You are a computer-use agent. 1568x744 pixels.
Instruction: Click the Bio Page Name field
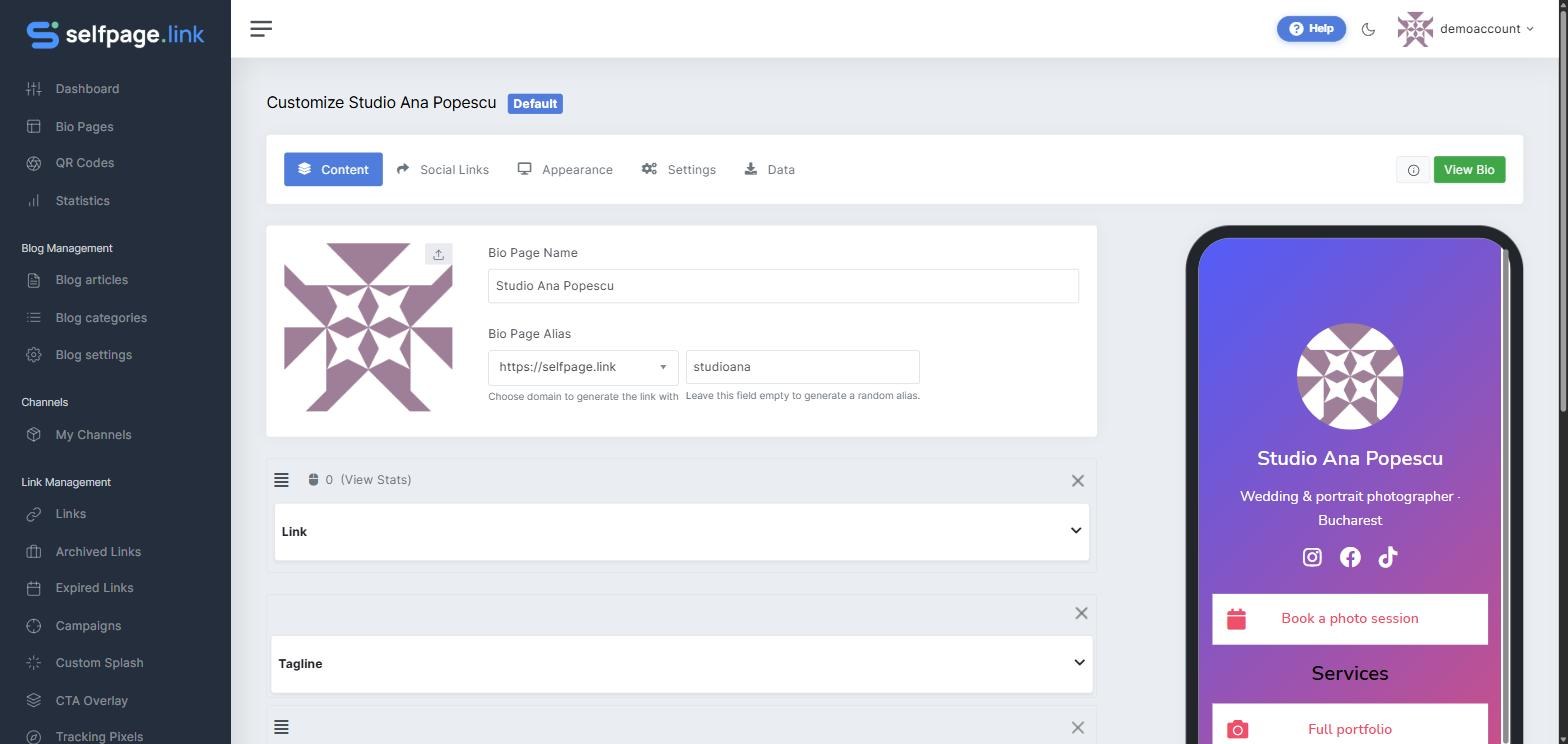[783, 286]
